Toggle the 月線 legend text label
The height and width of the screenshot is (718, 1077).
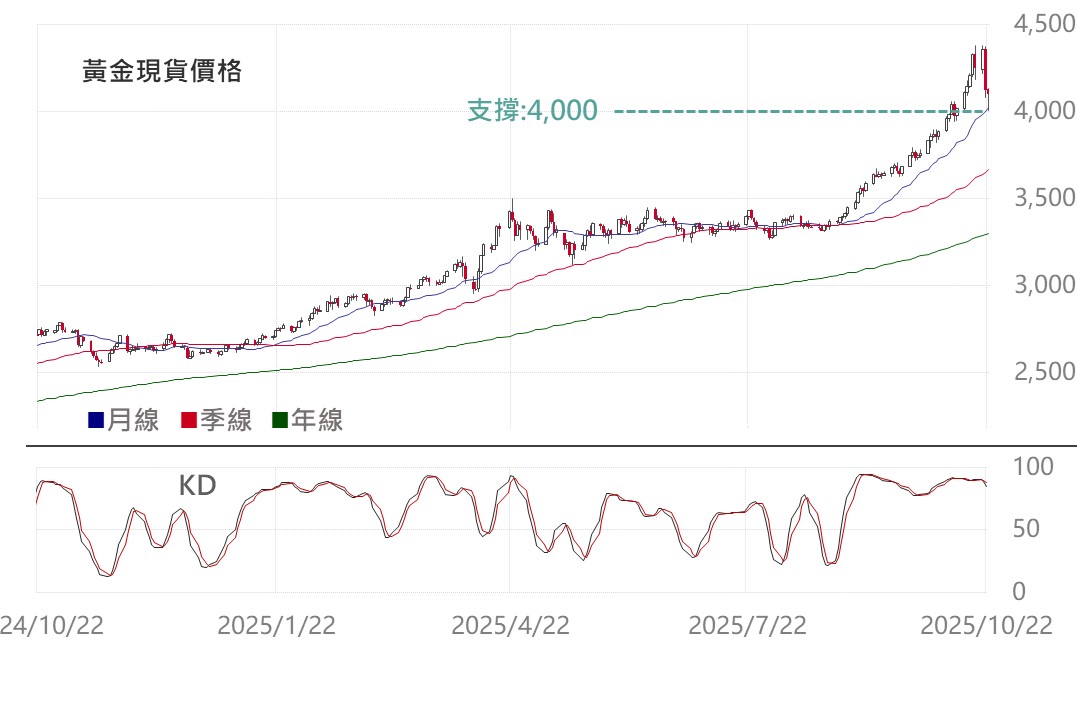click(133, 421)
